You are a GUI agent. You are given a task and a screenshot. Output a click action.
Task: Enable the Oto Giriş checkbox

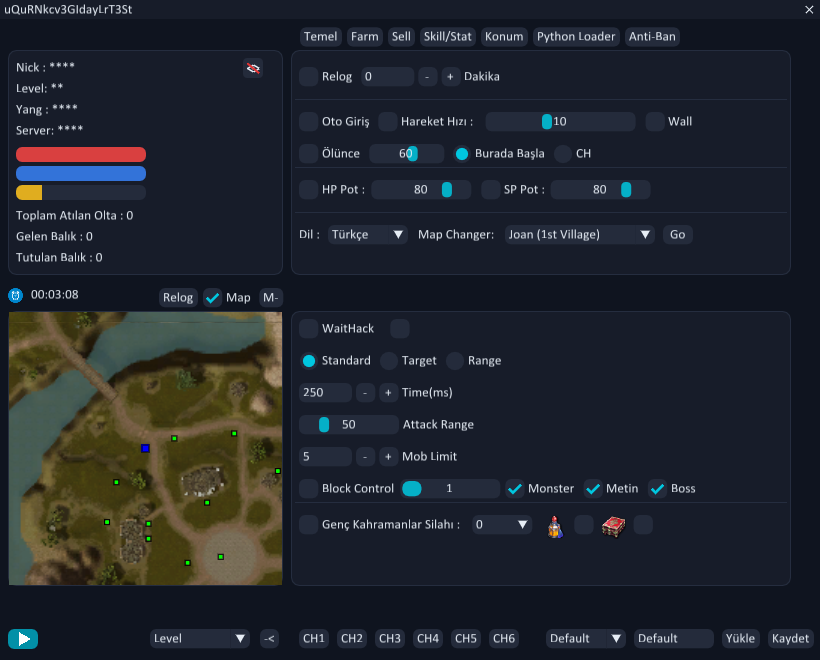click(x=309, y=122)
